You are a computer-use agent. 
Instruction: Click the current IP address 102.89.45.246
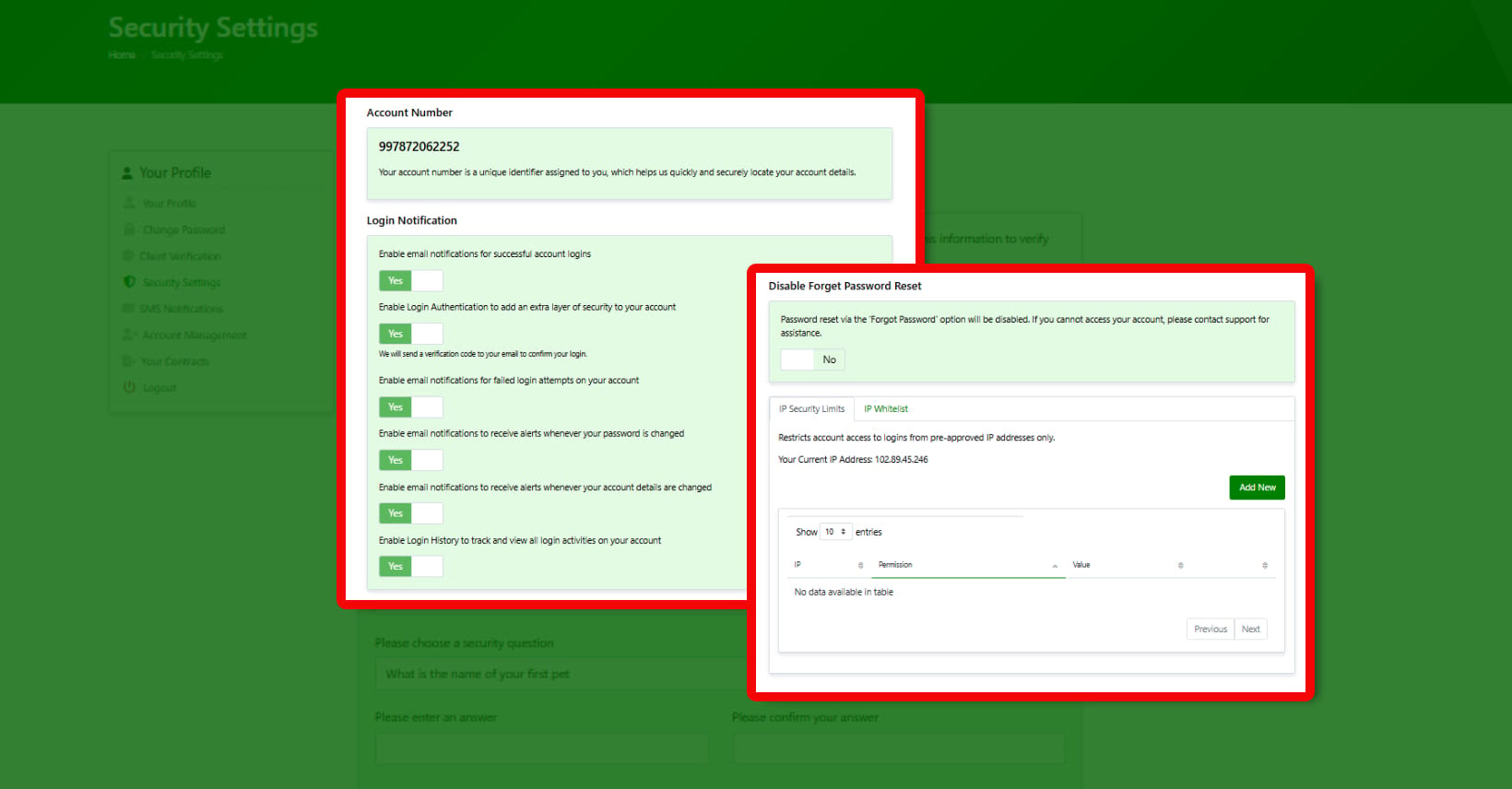[902, 459]
